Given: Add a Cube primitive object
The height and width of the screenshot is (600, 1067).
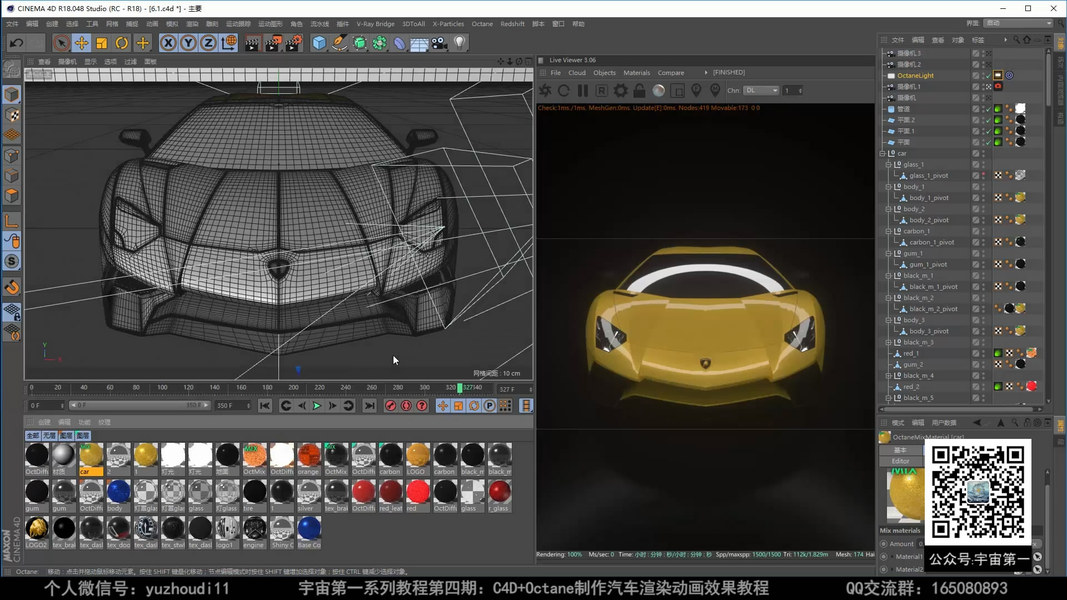Looking at the screenshot, I should [319, 43].
